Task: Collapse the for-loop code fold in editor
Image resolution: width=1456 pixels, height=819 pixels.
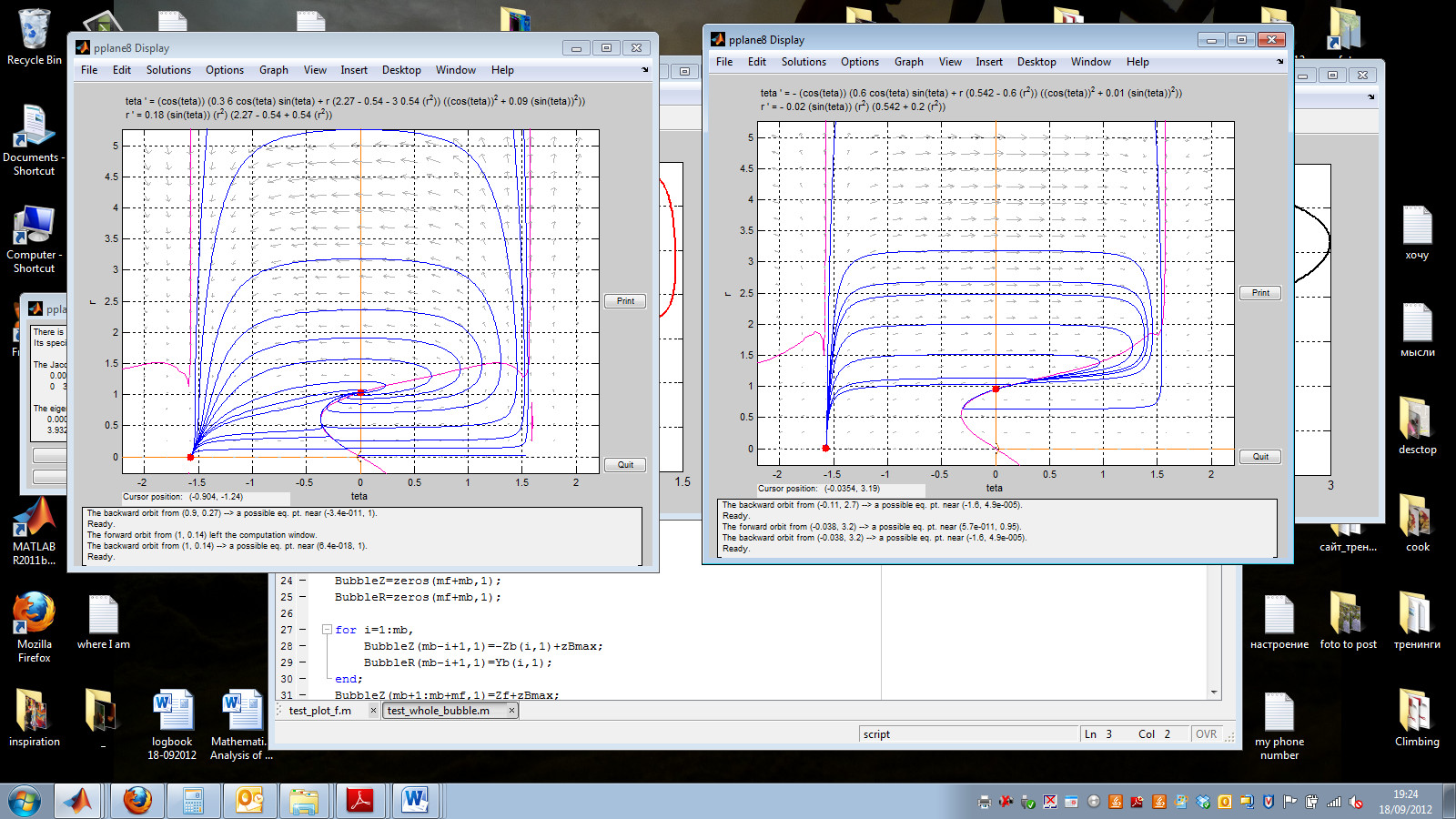Action: (327, 630)
